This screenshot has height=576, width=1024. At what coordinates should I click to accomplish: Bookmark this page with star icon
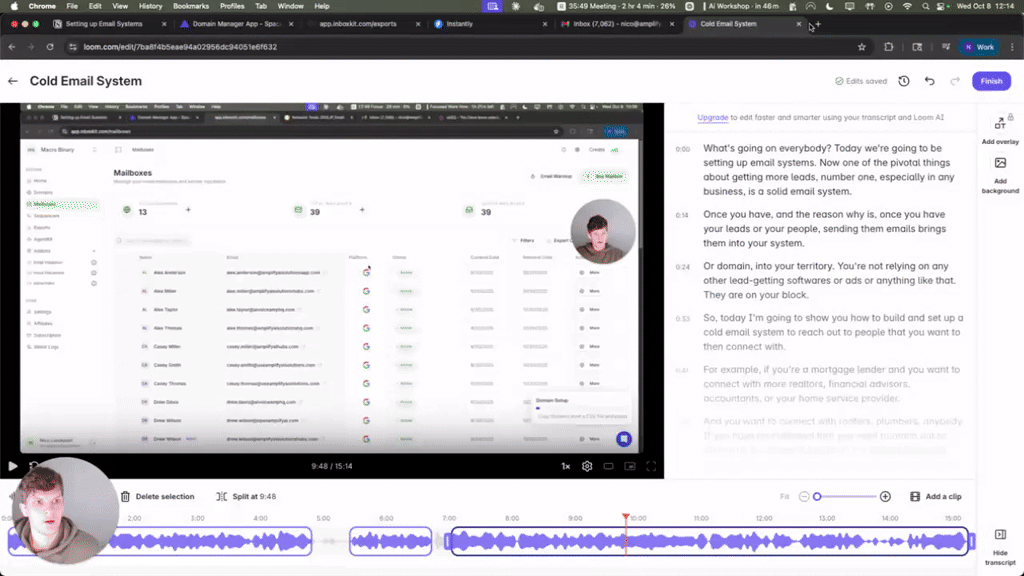click(861, 47)
